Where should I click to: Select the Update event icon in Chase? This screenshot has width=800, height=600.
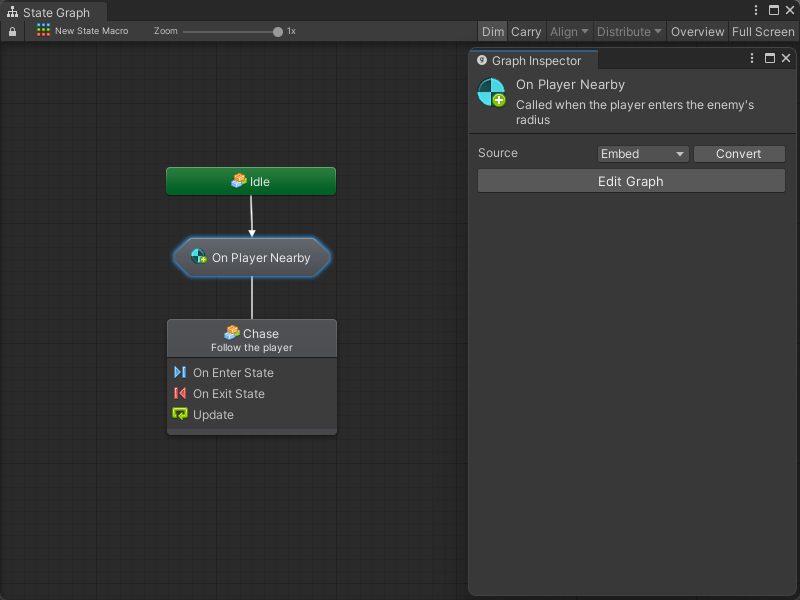point(180,414)
